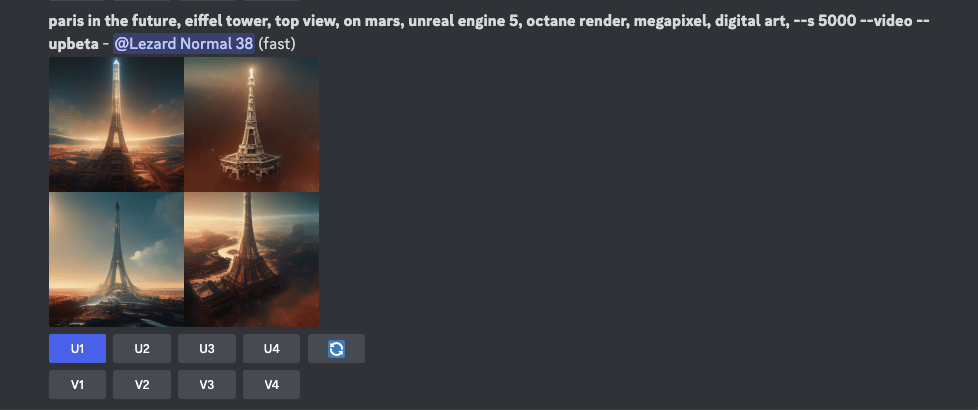978x410 pixels.
Task: Open the top-right tower on hexagonal base image
Action: [x=252, y=124]
